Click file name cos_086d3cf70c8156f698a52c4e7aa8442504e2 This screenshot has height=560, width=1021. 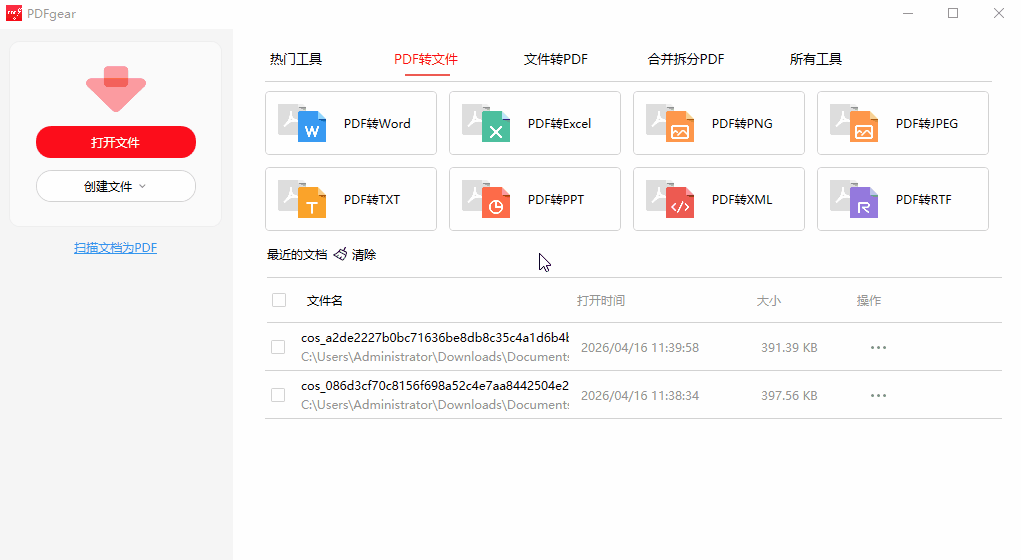click(x=435, y=385)
